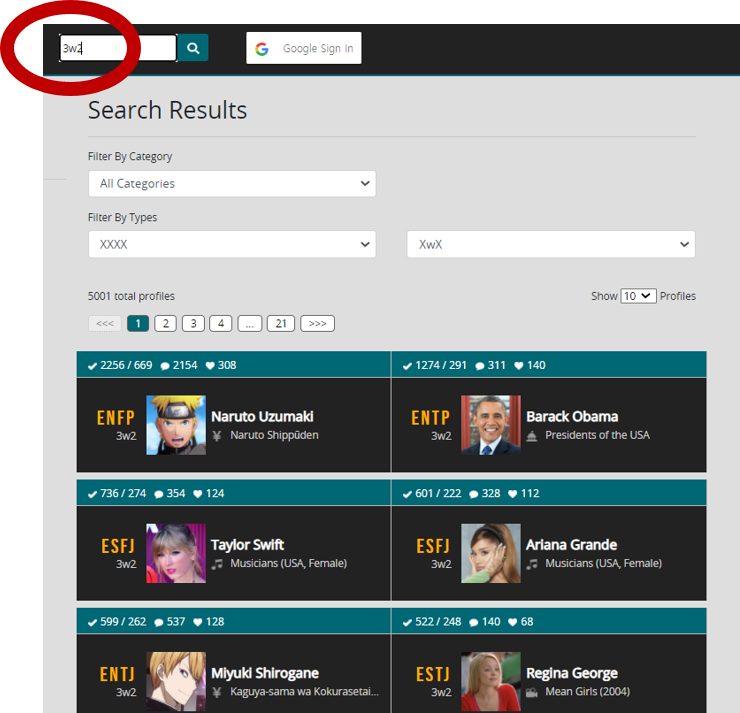Click Musicians (USA, Female) under Taylor Swift
The width and height of the screenshot is (740, 713).
288,563
